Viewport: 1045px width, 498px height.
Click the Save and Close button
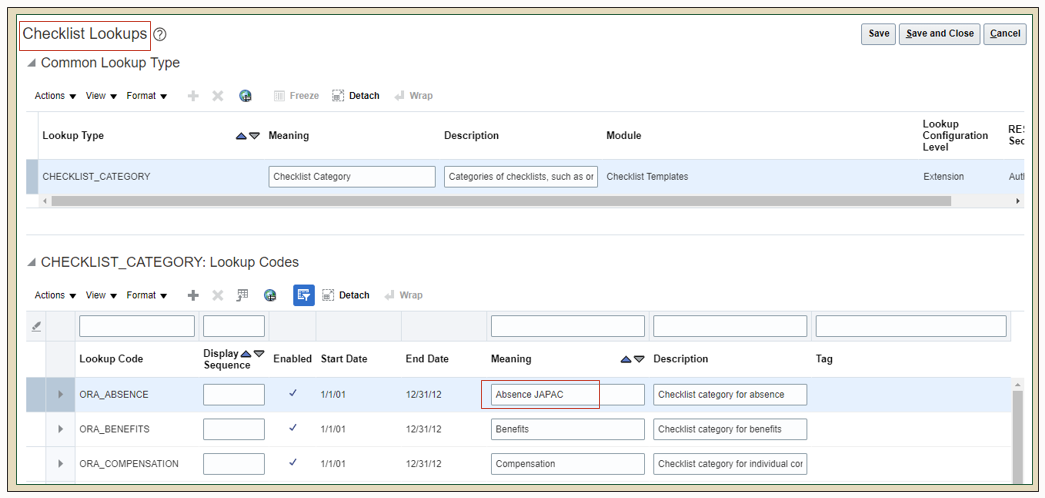tap(939, 34)
